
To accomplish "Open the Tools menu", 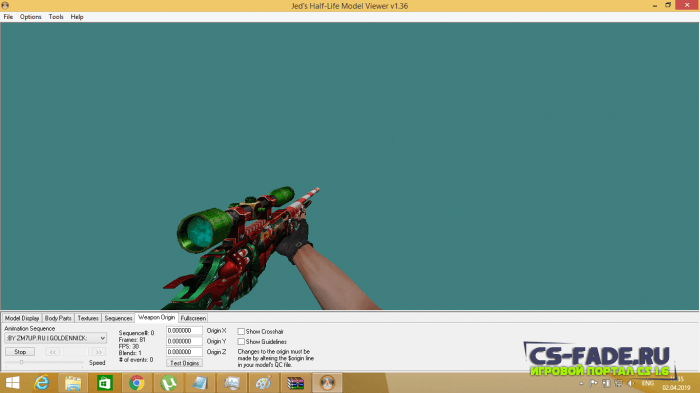I will [x=56, y=17].
